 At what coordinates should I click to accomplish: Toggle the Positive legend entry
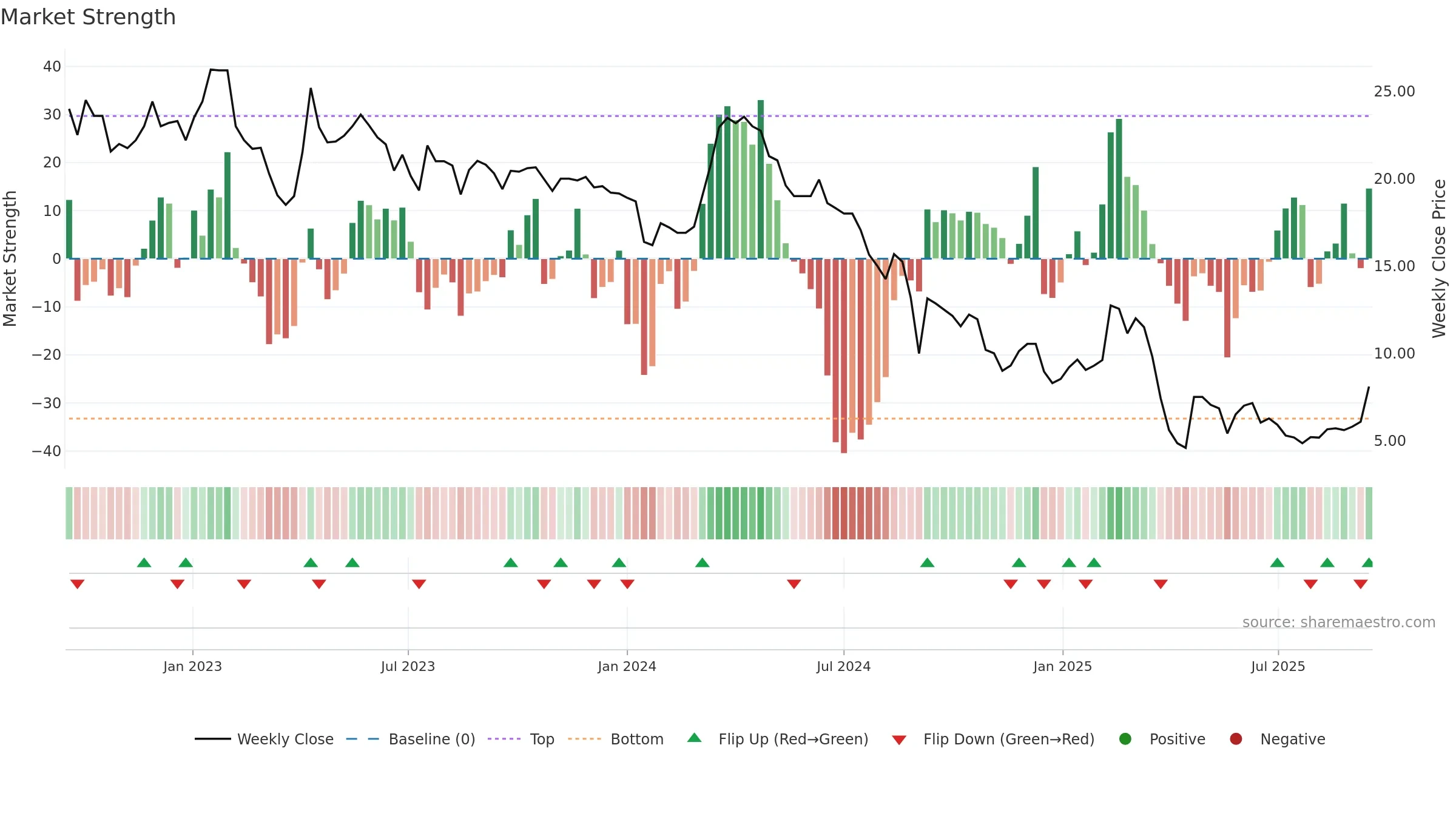[1162, 739]
